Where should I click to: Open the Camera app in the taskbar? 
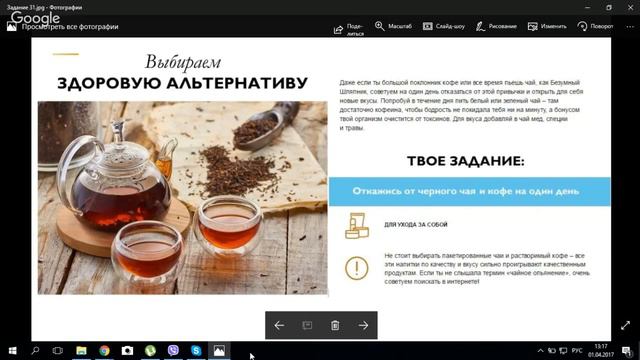[x=127, y=351]
